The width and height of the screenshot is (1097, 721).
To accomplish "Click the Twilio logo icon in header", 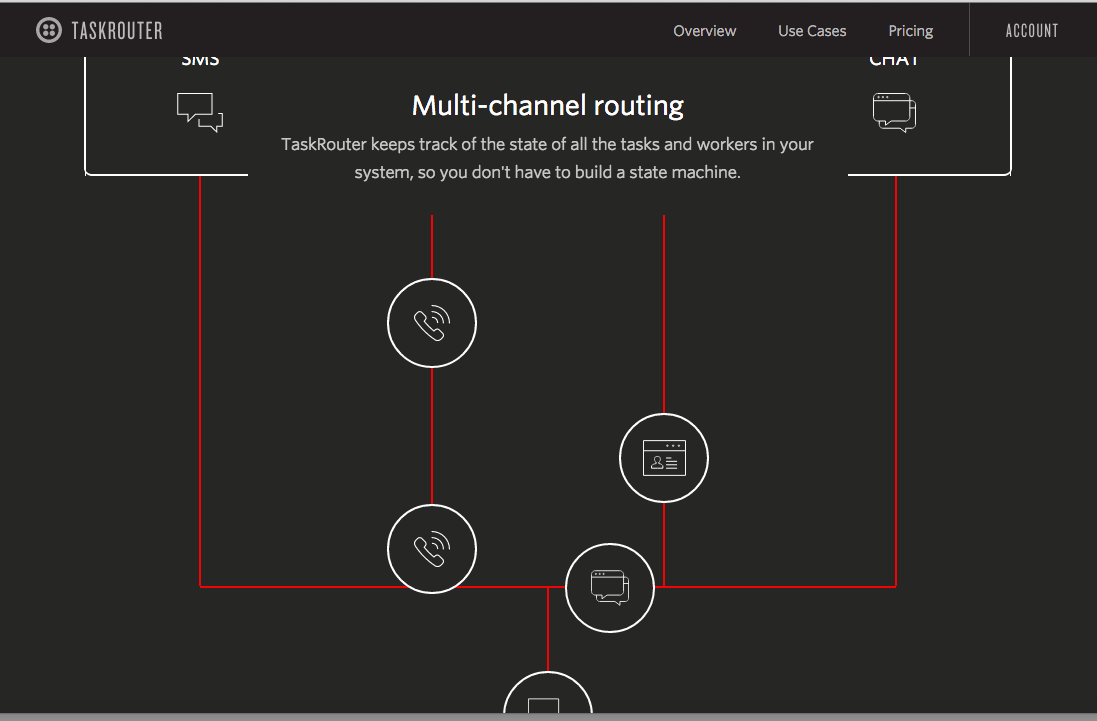I will pos(49,30).
